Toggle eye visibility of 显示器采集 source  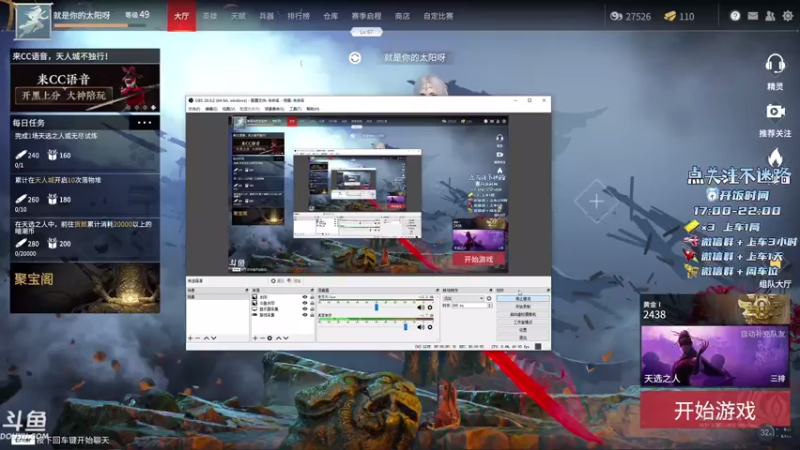[305, 309]
